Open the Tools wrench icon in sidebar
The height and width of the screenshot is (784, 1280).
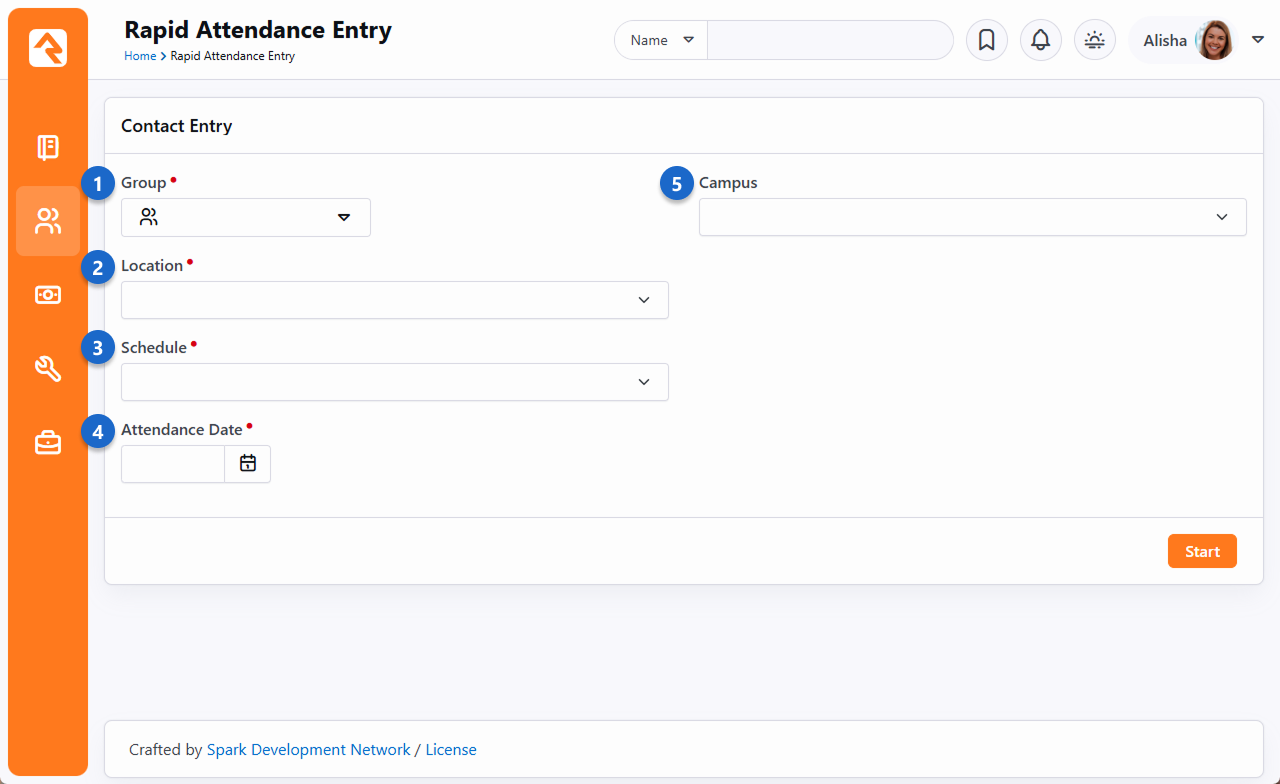(x=48, y=369)
